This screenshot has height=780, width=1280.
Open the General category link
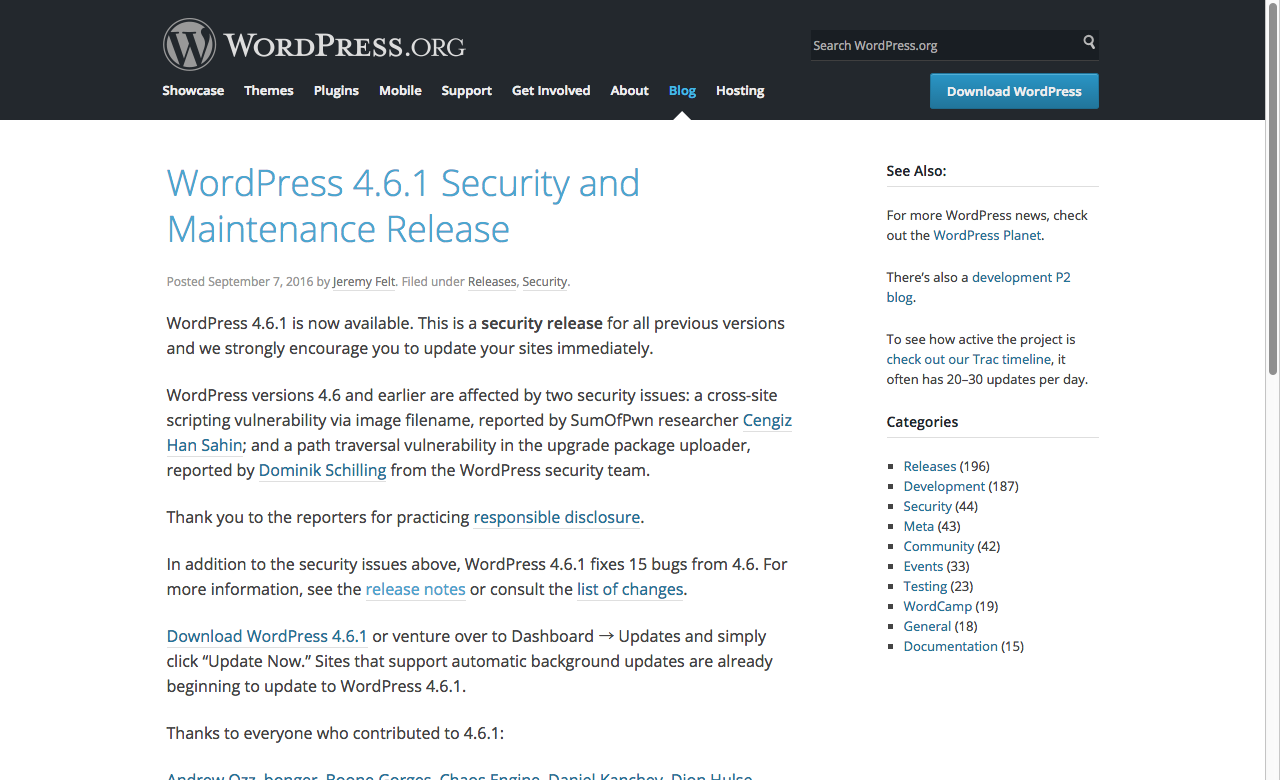tap(927, 626)
